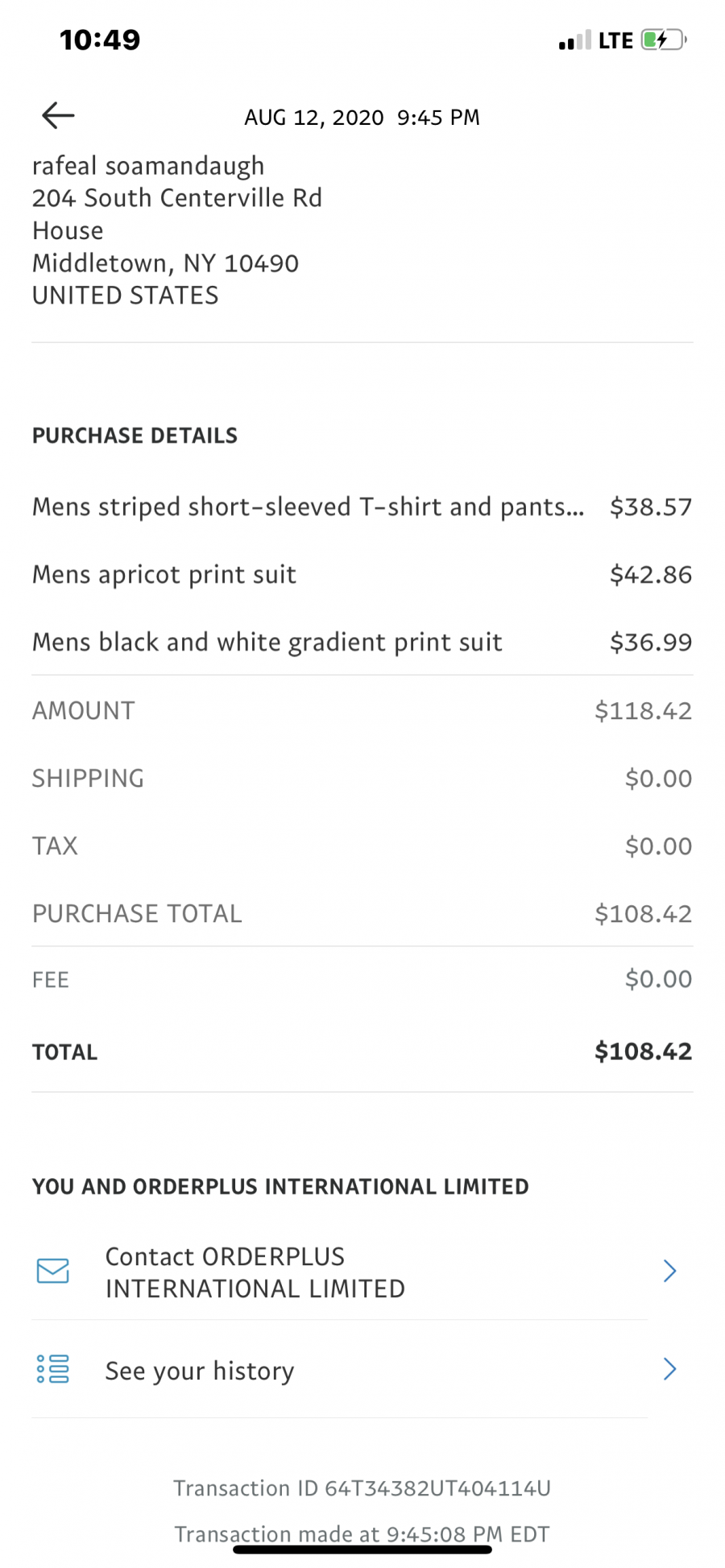This screenshot has height=1568, width=725.
Task: Tap the cellular signal bars
Action: 574,40
